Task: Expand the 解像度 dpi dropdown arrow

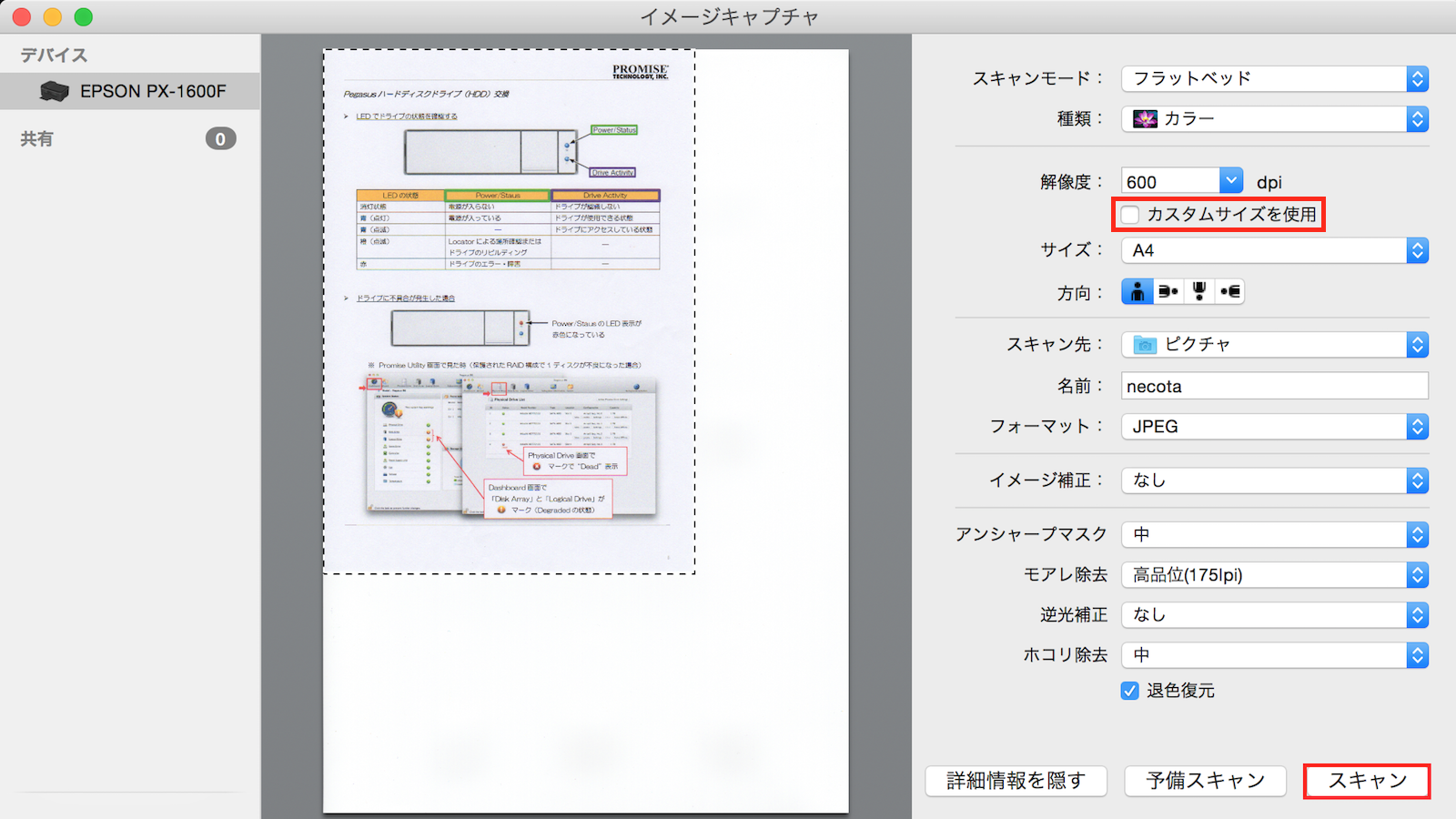Action: pyautogui.click(x=1230, y=181)
